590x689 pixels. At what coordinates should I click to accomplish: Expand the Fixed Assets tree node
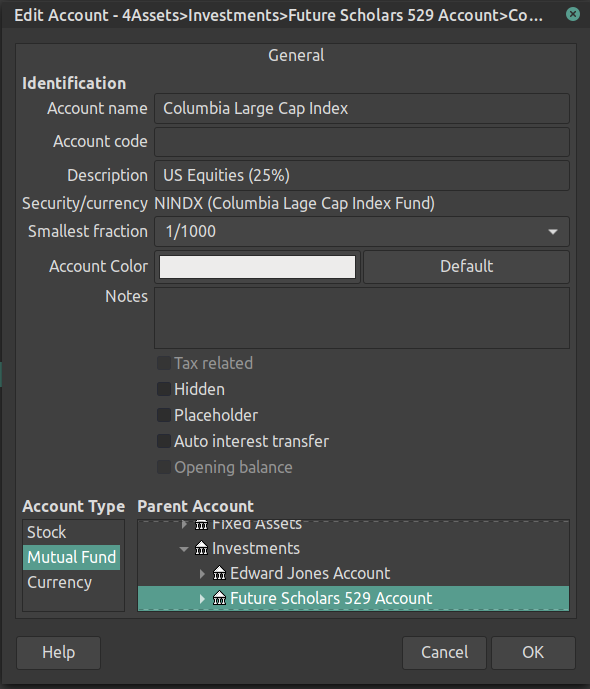coord(184,525)
